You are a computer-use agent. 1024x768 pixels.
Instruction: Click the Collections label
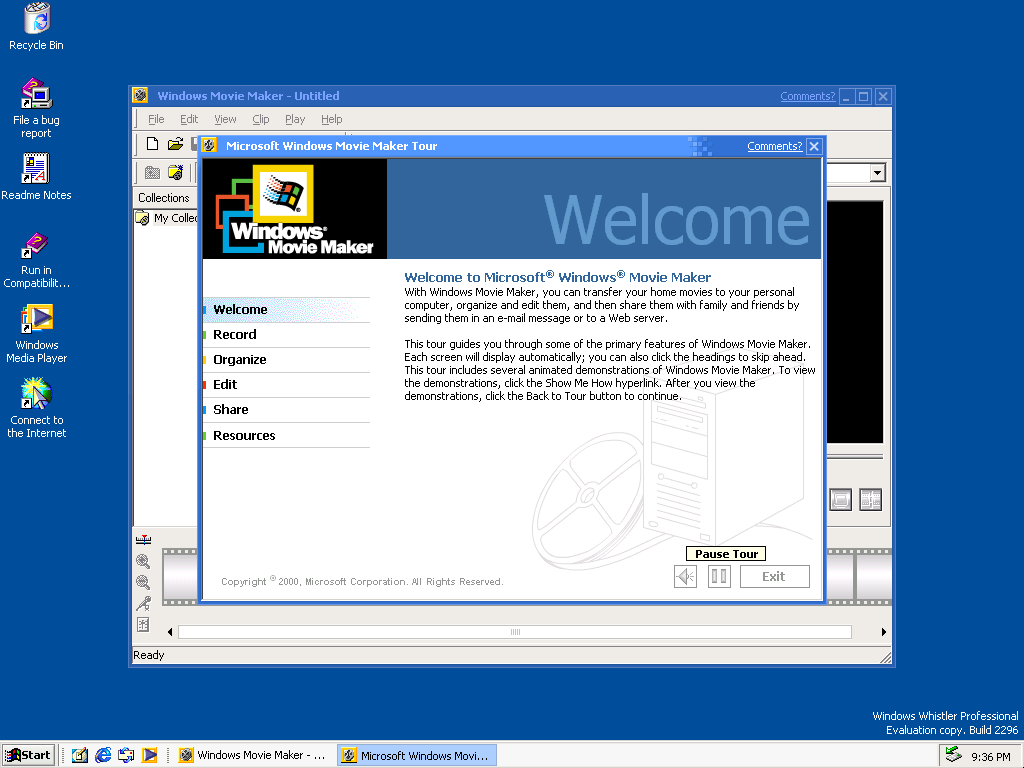[x=164, y=198]
